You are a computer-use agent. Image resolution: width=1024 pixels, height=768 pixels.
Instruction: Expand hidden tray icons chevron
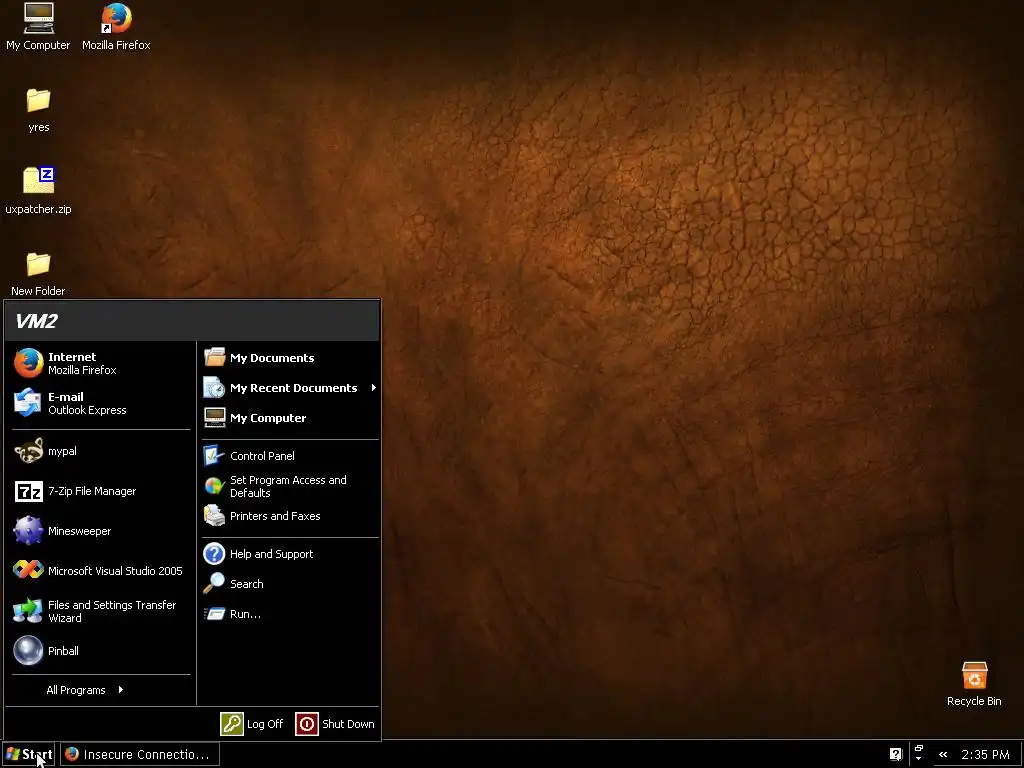click(943, 754)
